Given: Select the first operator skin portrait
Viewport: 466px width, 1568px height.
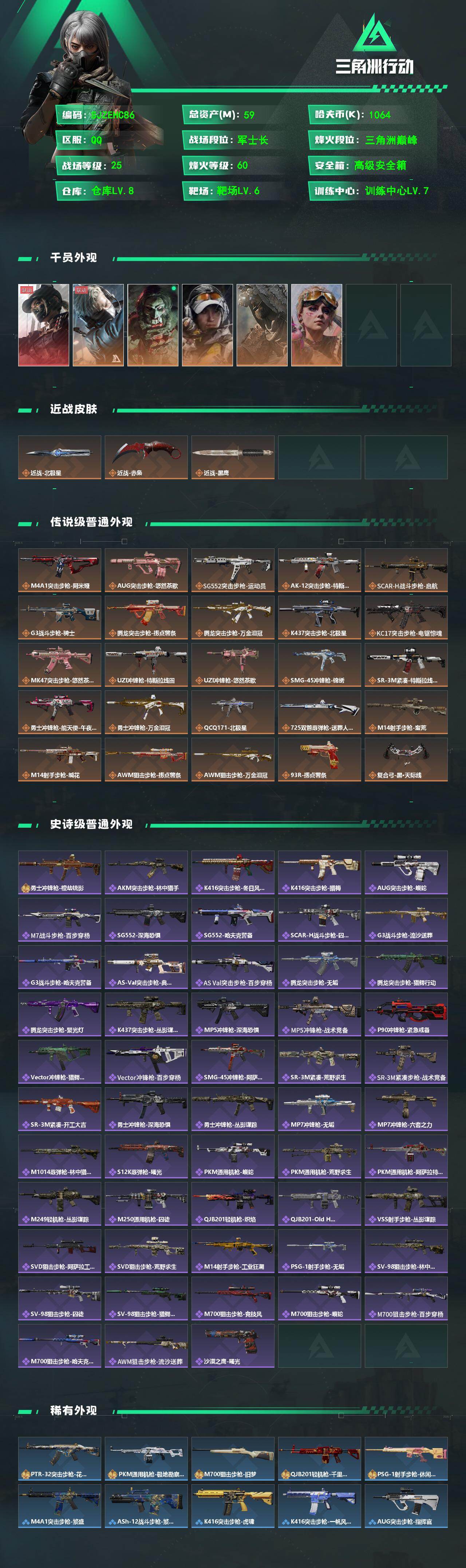Looking at the screenshot, I should coord(44,325).
